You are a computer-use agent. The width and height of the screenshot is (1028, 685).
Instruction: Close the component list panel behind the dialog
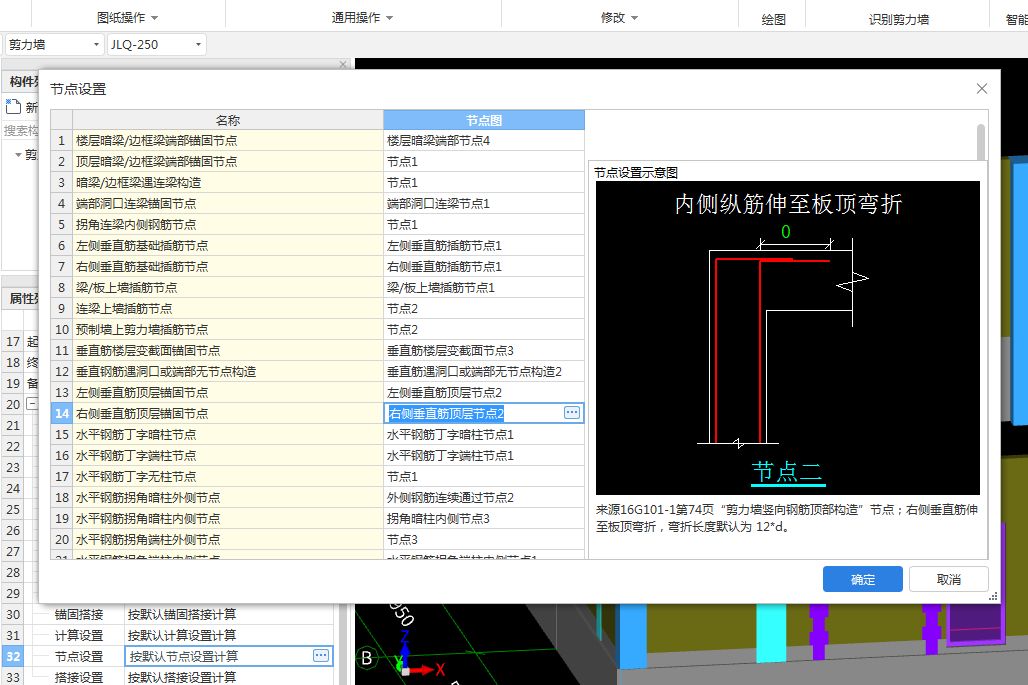(343, 64)
